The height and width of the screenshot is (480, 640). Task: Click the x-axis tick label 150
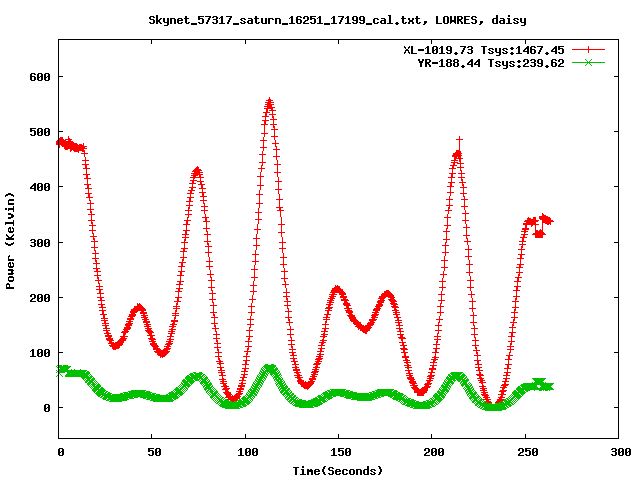click(340, 452)
